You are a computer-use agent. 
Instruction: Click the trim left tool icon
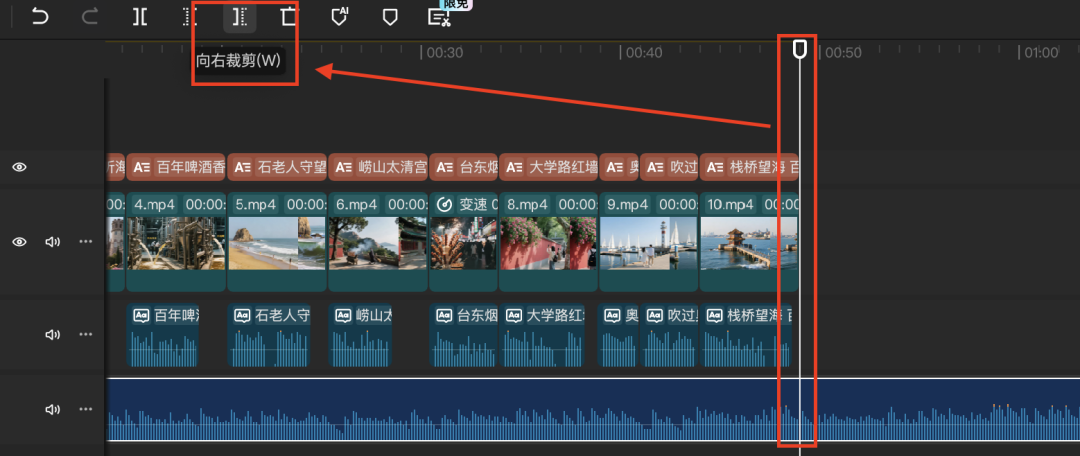tap(190, 16)
